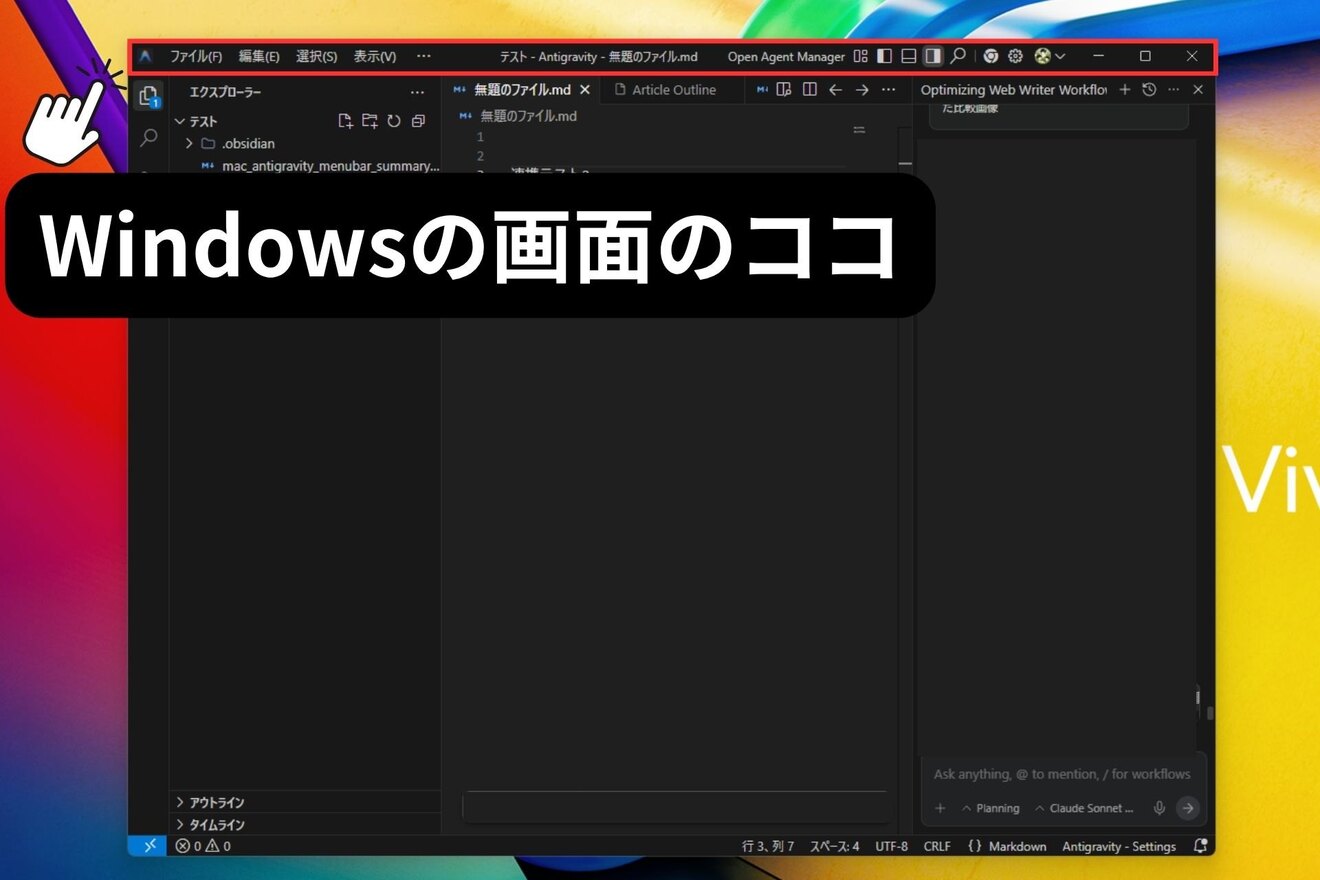Add context with chat plus icon
This screenshot has height=880, width=1320.
[x=940, y=808]
